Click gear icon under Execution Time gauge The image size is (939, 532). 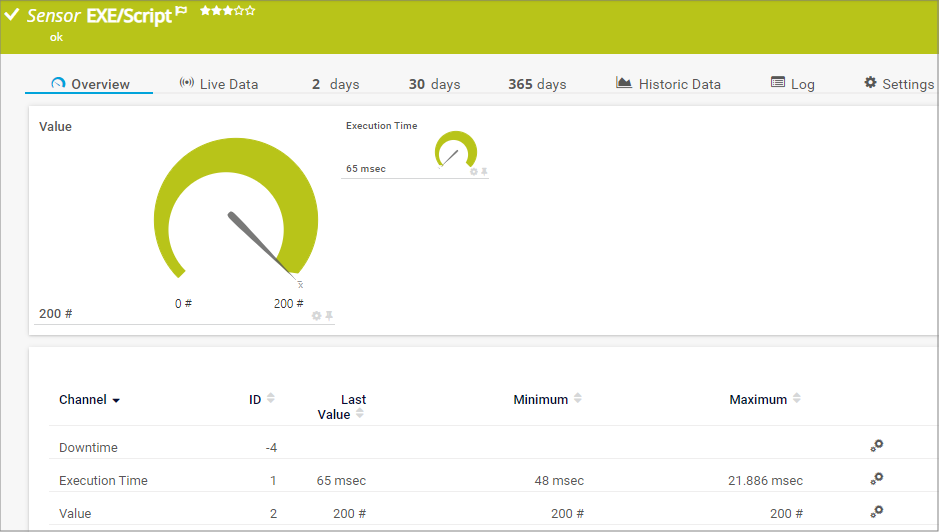coord(474,172)
